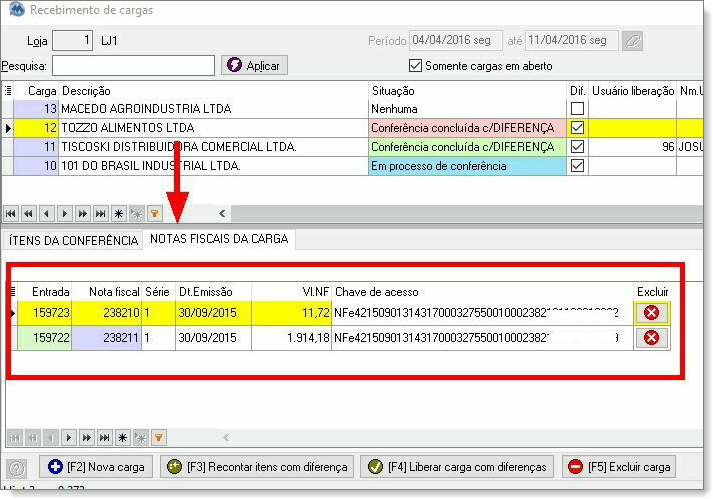Click the filter funnel in lower navigator
This screenshot has height=499, width=713.
159,438
